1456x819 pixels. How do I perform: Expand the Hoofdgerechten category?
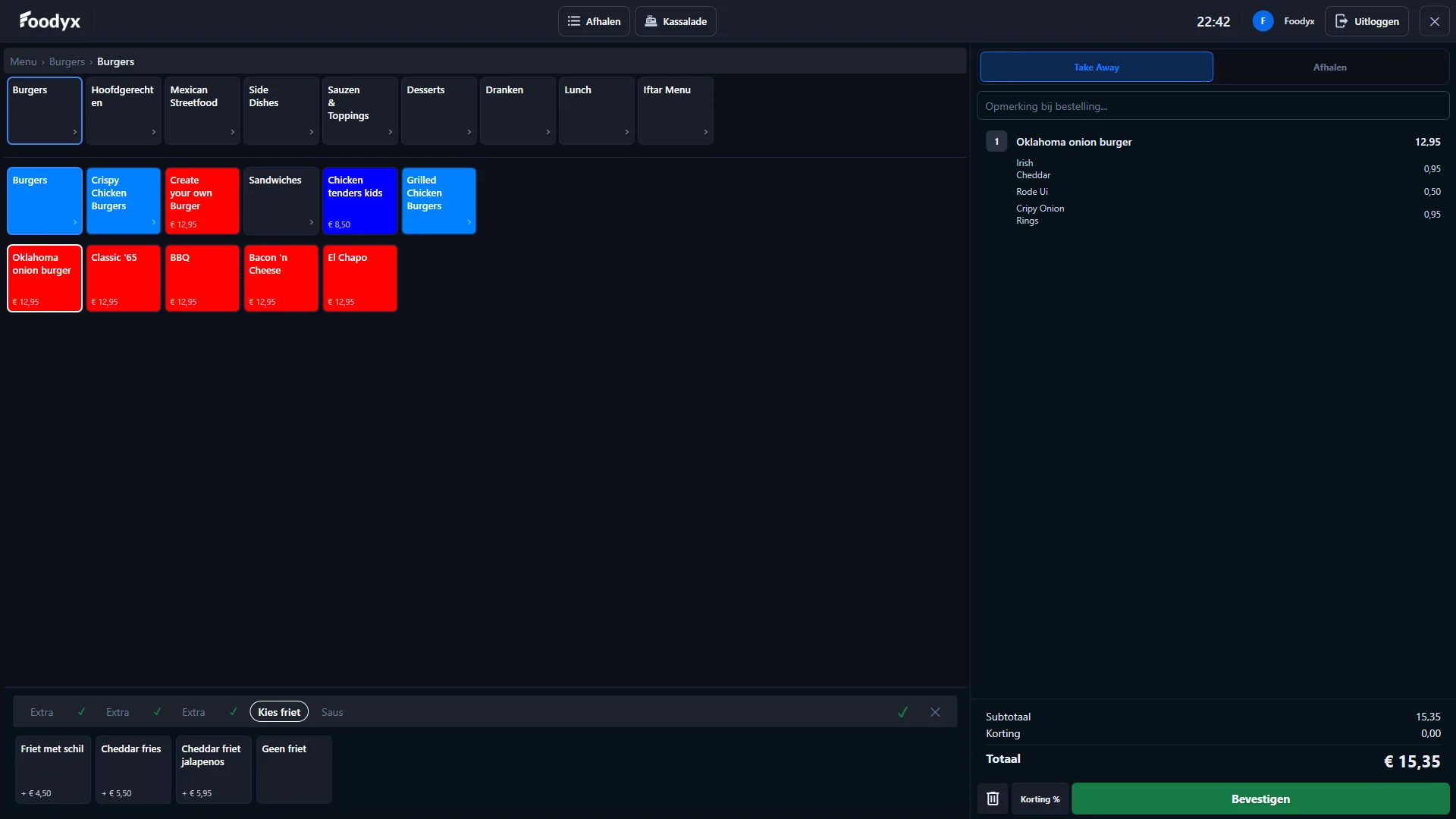(x=124, y=111)
